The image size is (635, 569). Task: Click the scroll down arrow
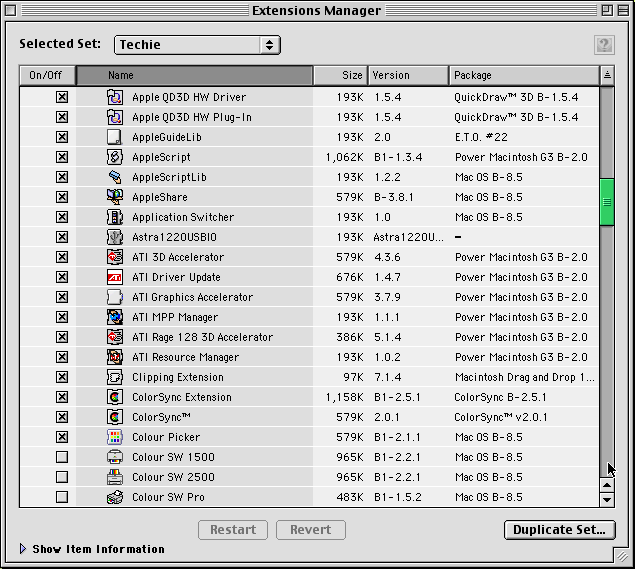coord(607,499)
